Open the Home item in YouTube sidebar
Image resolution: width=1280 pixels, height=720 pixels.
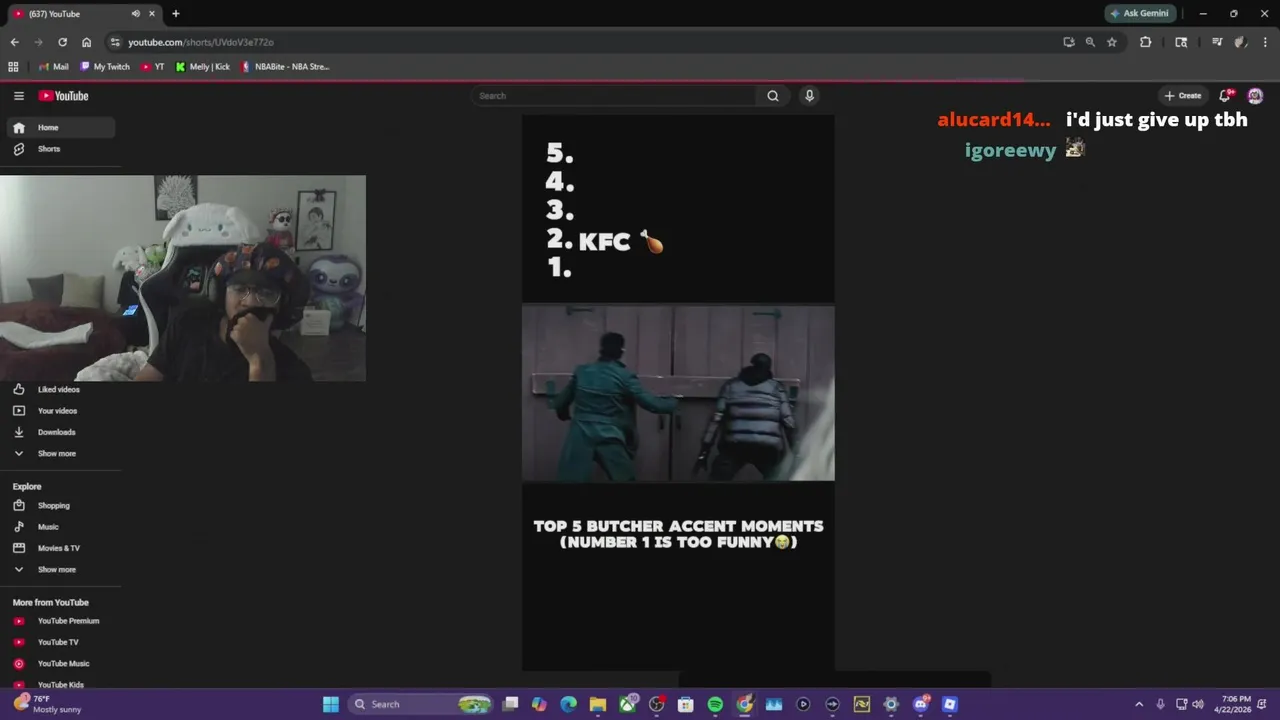point(60,128)
